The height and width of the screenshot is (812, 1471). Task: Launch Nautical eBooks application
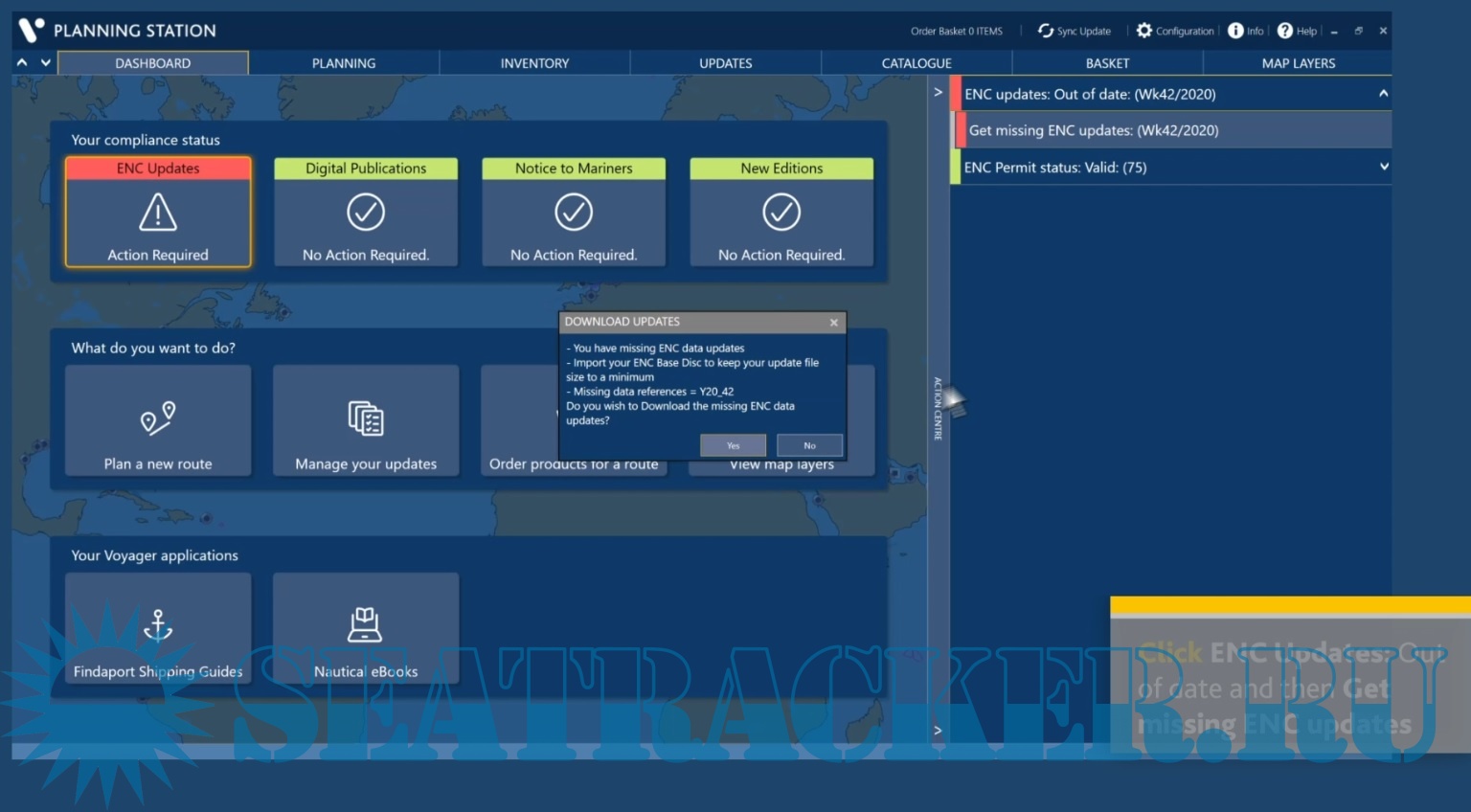366,628
